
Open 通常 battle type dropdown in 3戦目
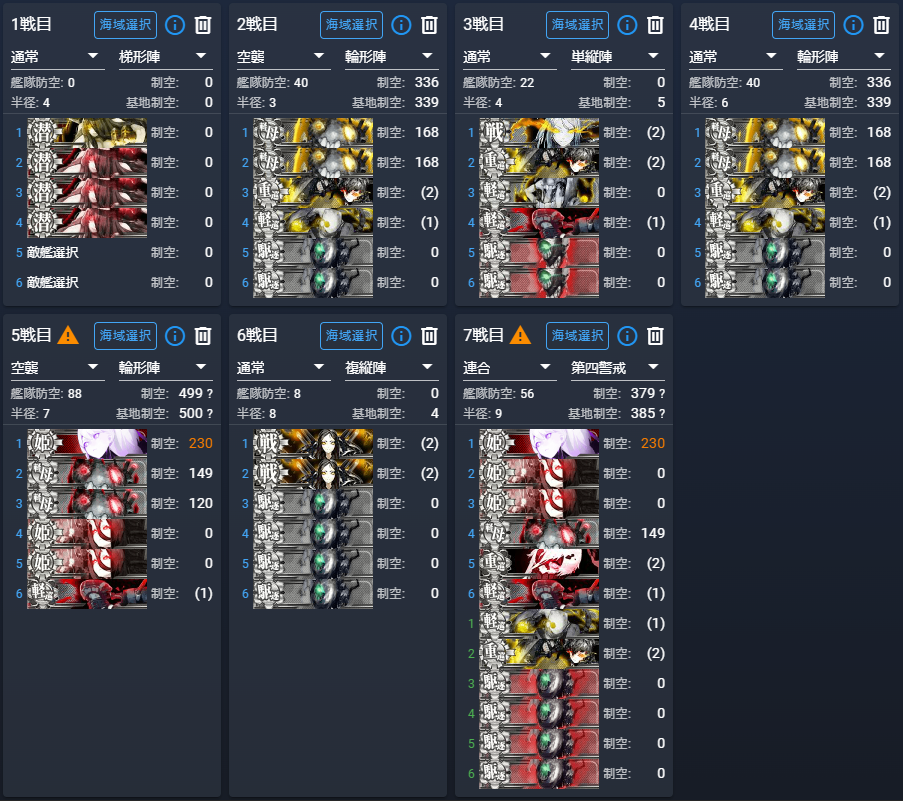pos(510,57)
